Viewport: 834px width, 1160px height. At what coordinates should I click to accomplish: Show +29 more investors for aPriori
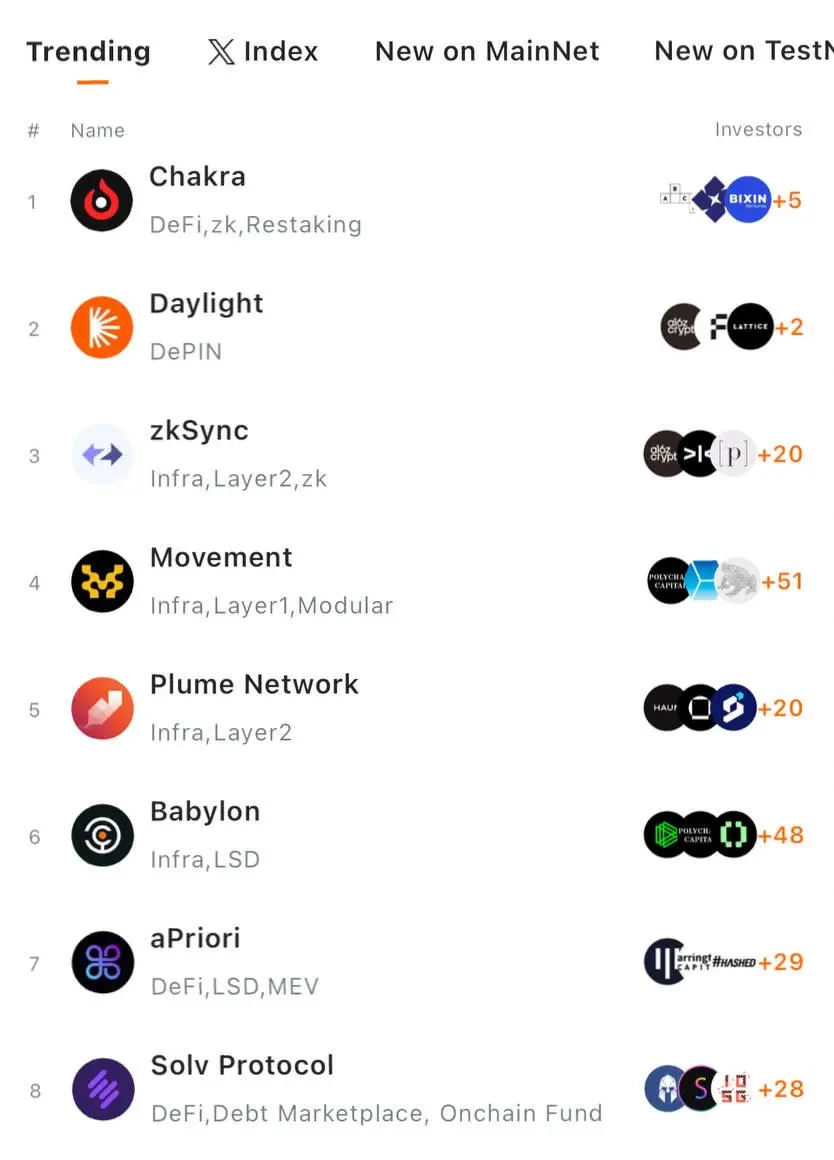click(x=781, y=962)
